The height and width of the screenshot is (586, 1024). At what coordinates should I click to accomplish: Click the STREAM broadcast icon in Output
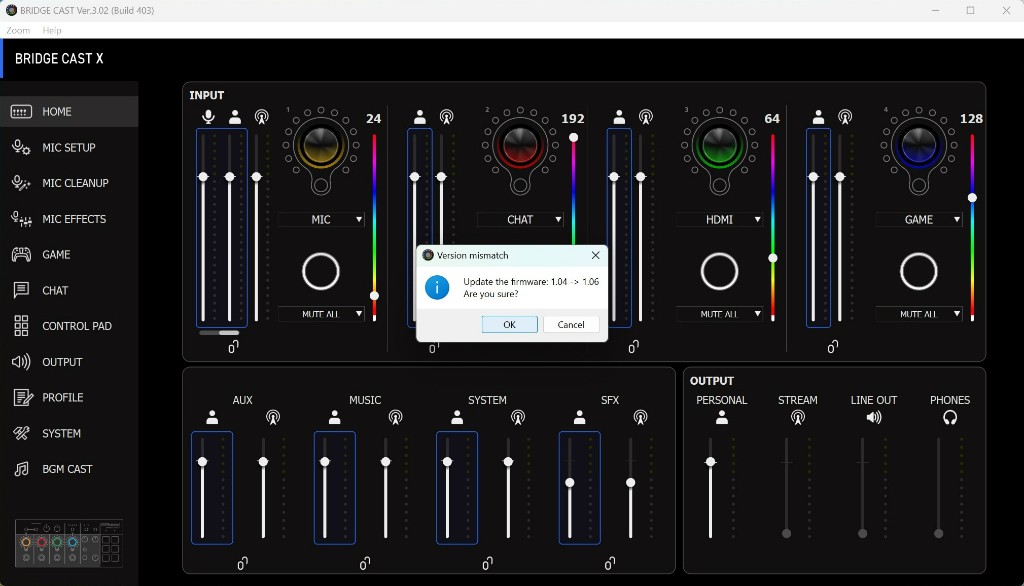pos(797,418)
